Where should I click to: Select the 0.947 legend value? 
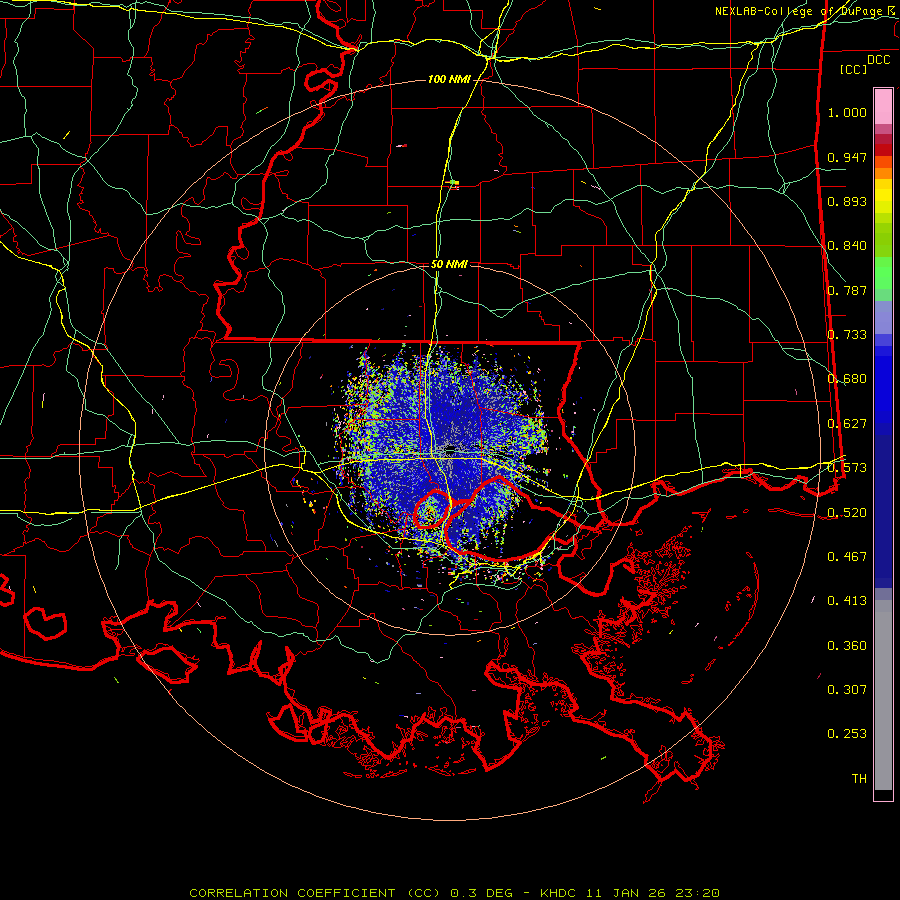847,157
